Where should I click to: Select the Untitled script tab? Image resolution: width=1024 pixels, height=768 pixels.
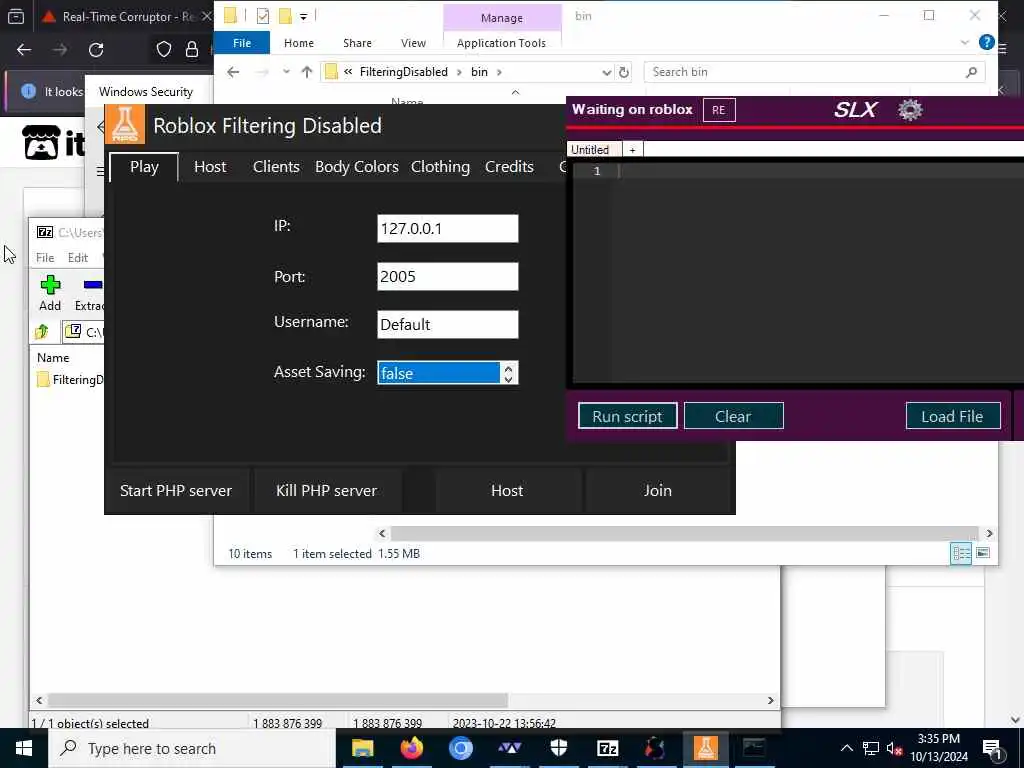tap(590, 150)
